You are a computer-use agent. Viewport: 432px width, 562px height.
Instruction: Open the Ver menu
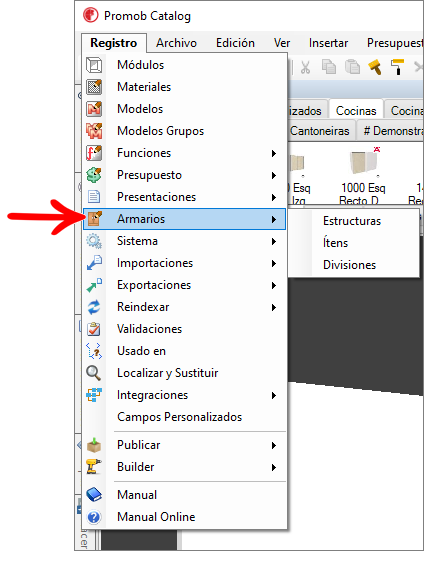click(x=282, y=43)
